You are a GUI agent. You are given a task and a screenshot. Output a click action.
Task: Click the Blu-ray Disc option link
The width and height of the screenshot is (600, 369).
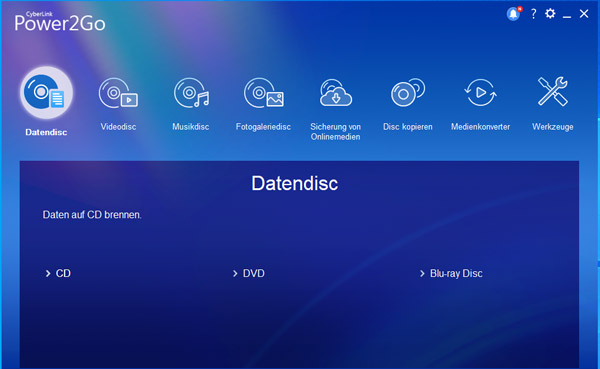[x=456, y=273]
